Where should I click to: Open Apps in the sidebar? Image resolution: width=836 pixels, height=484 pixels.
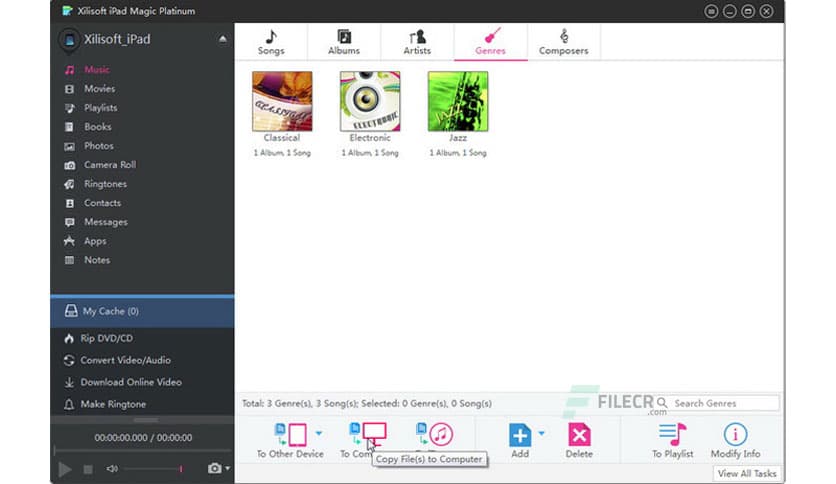95,241
